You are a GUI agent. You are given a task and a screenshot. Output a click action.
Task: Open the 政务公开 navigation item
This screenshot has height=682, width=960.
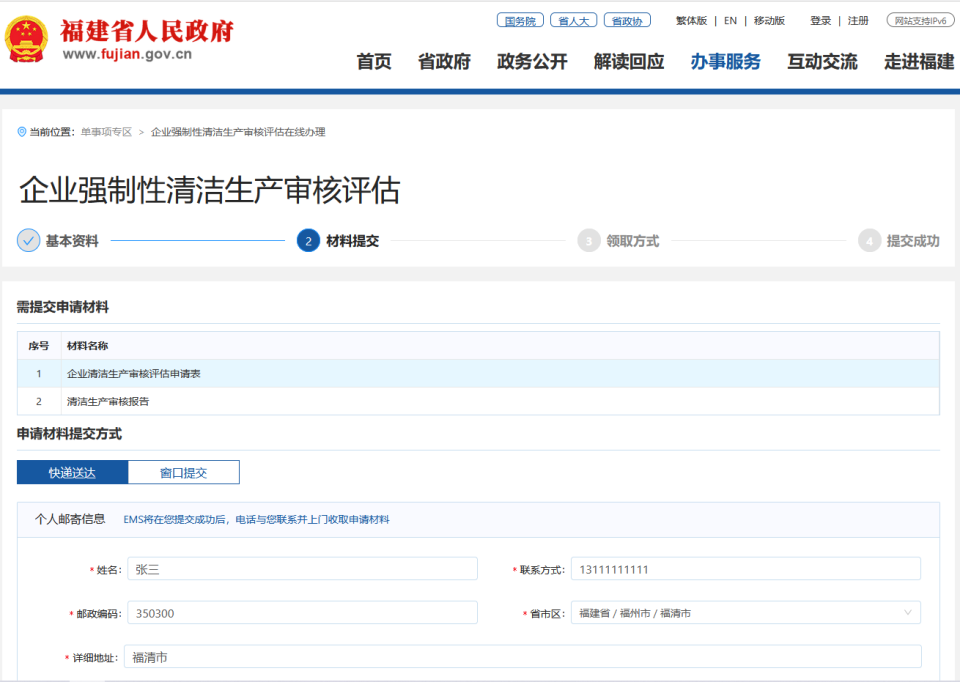click(532, 62)
